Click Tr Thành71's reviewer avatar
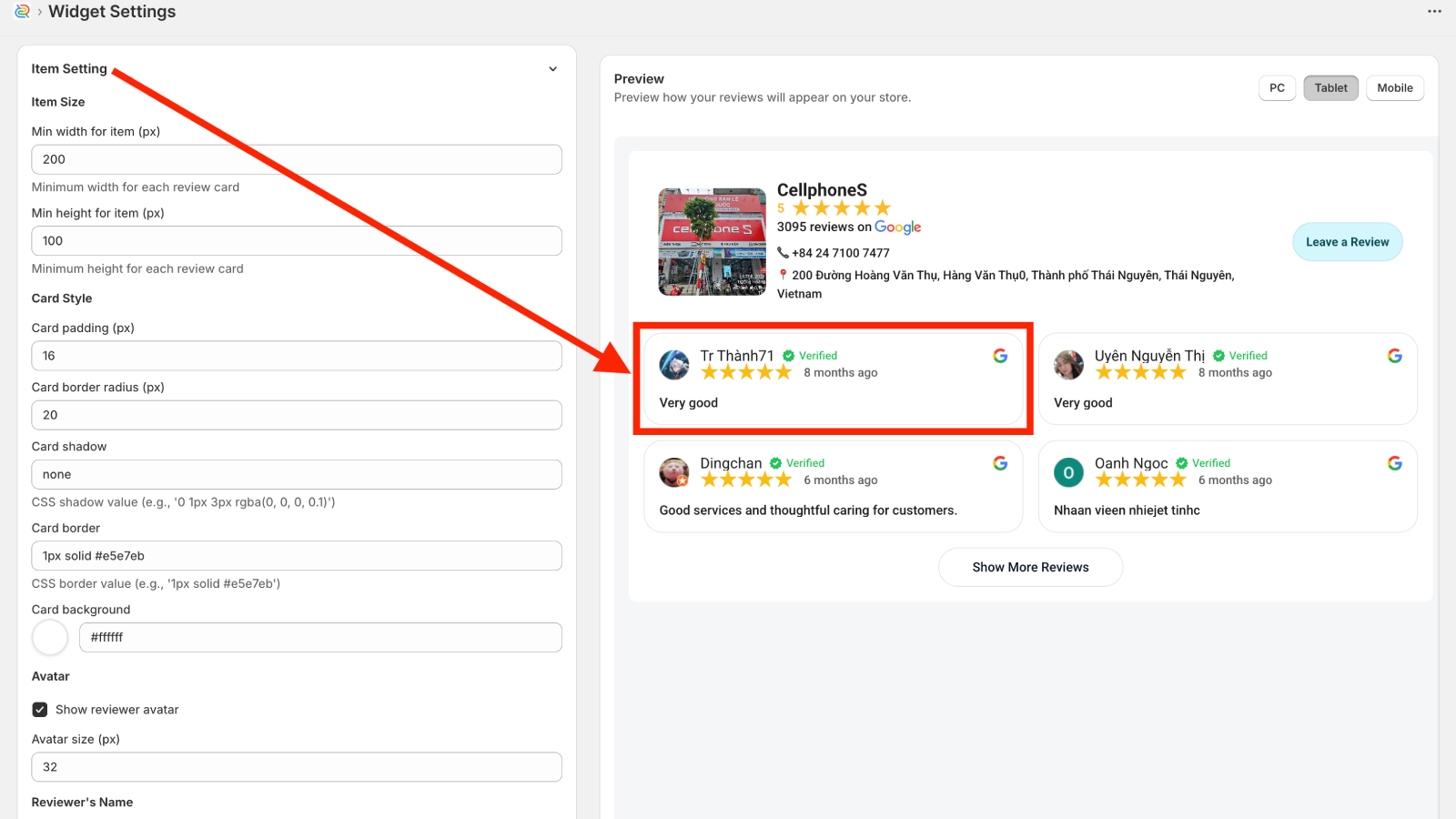1456x819 pixels. (673, 365)
